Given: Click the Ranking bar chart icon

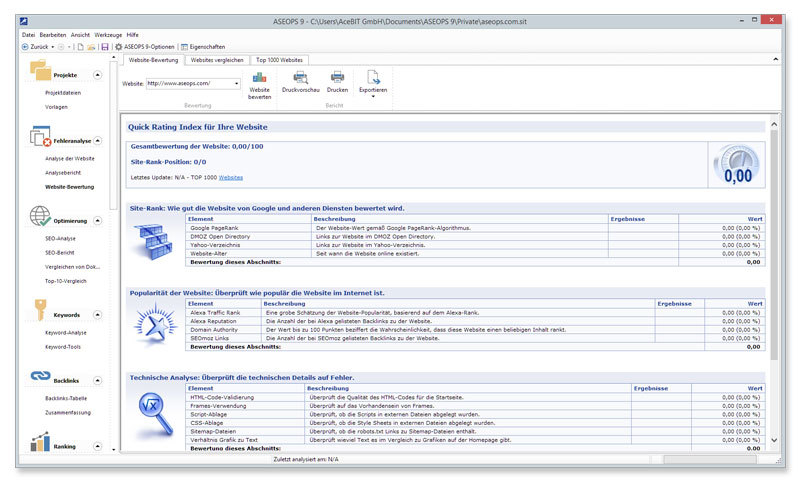Looking at the screenshot, I should pyautogui.click(x=40, y=441).
